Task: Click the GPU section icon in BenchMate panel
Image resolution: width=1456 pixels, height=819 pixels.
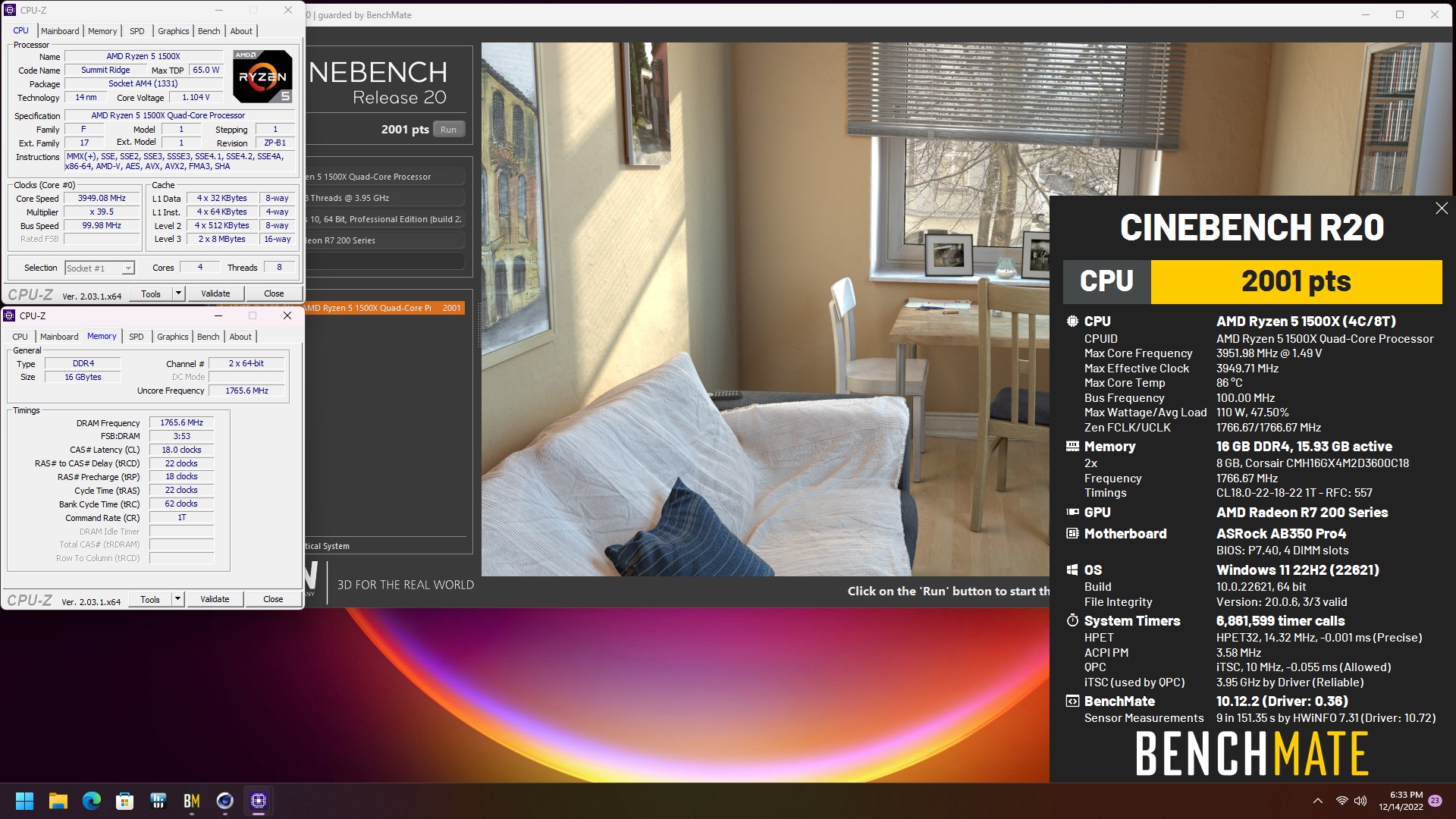Action: point(1072,513)
